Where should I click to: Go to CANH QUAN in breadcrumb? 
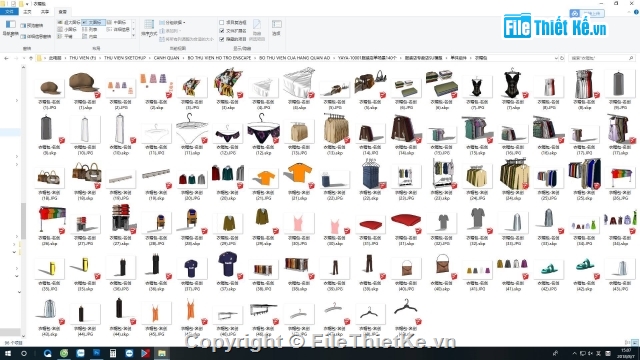coord(166,58)
